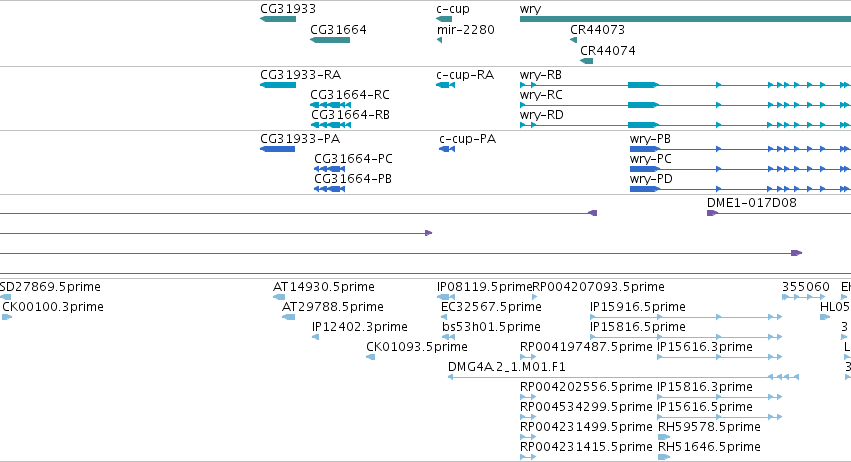Viewport: 851px width, 462px height.
Task: Click the CK00100.3prime EST label
Action: click(x=53, y=307)
